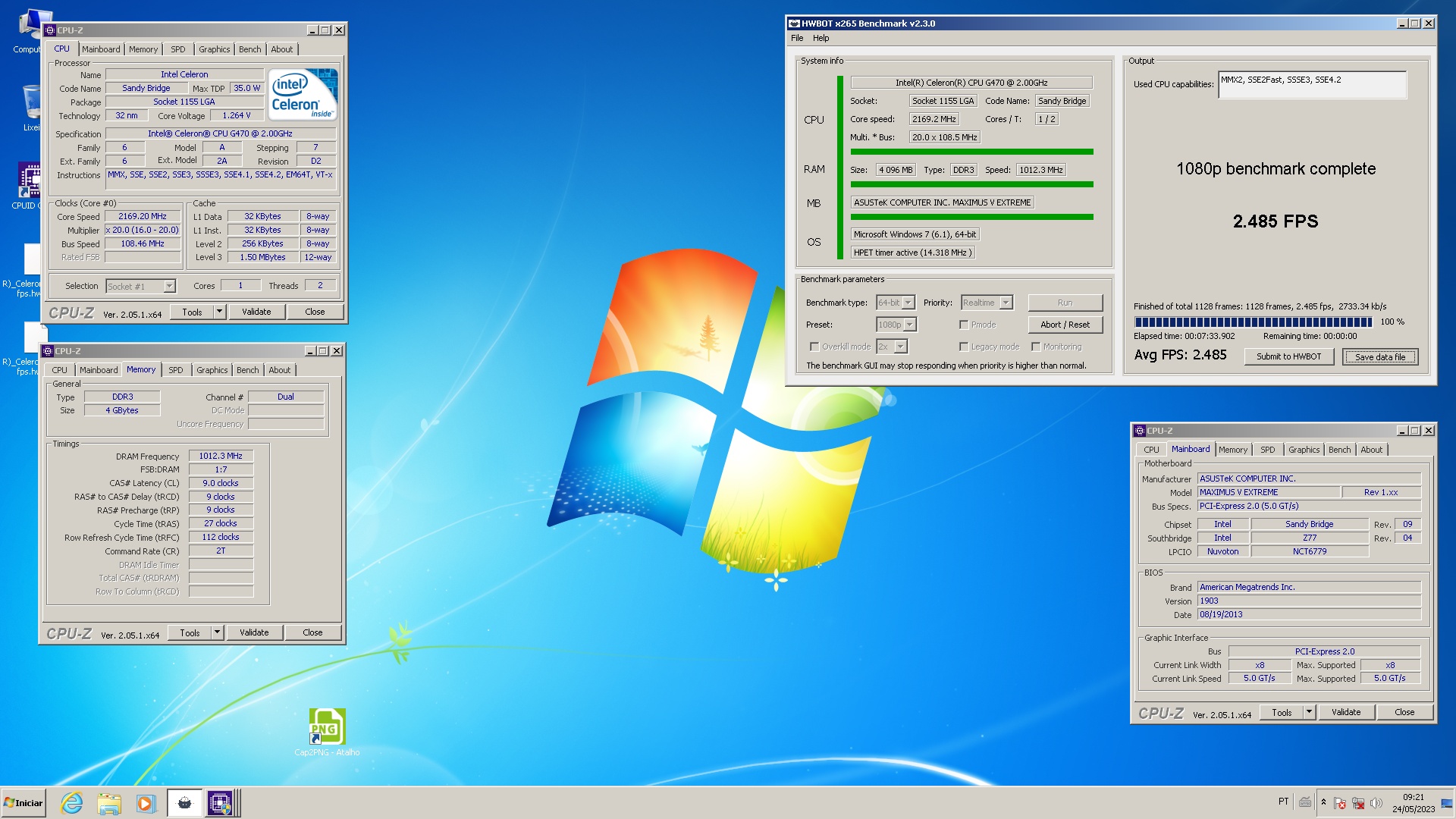Click the benchmark progress bar at 100 %
This screenshot has height=819, width=1456.
(x=1253, y=322)
